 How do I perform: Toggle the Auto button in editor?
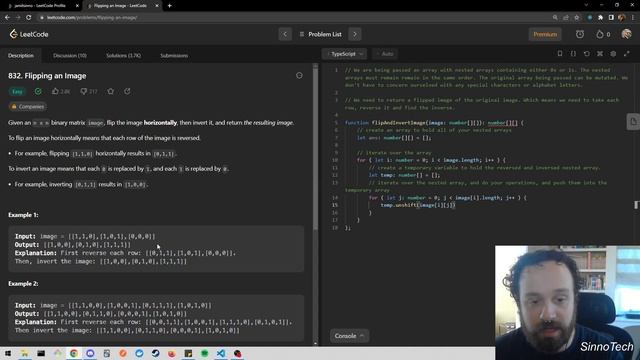point(385,54)
